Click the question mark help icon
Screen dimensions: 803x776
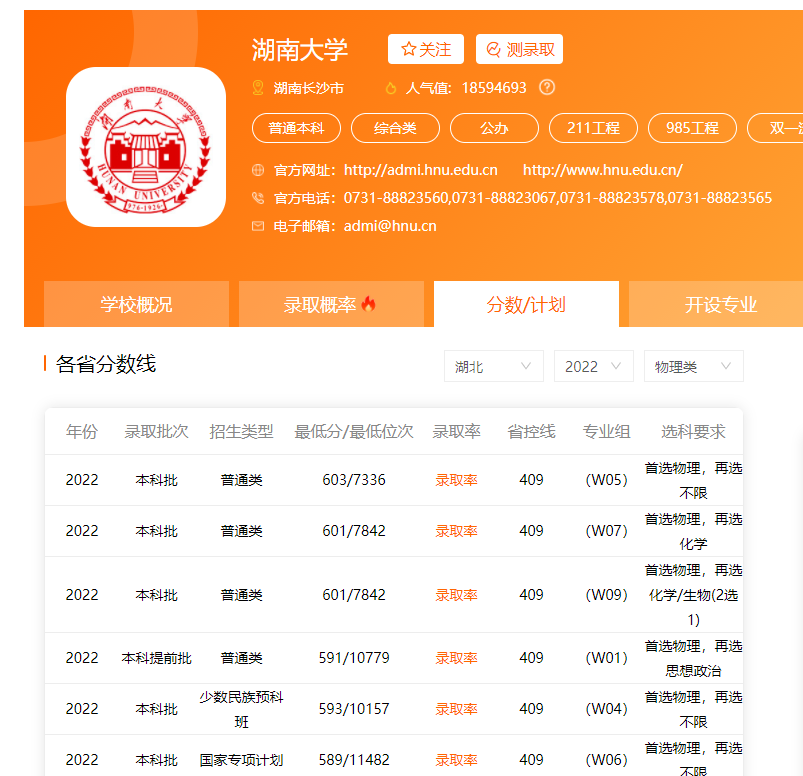547,88
